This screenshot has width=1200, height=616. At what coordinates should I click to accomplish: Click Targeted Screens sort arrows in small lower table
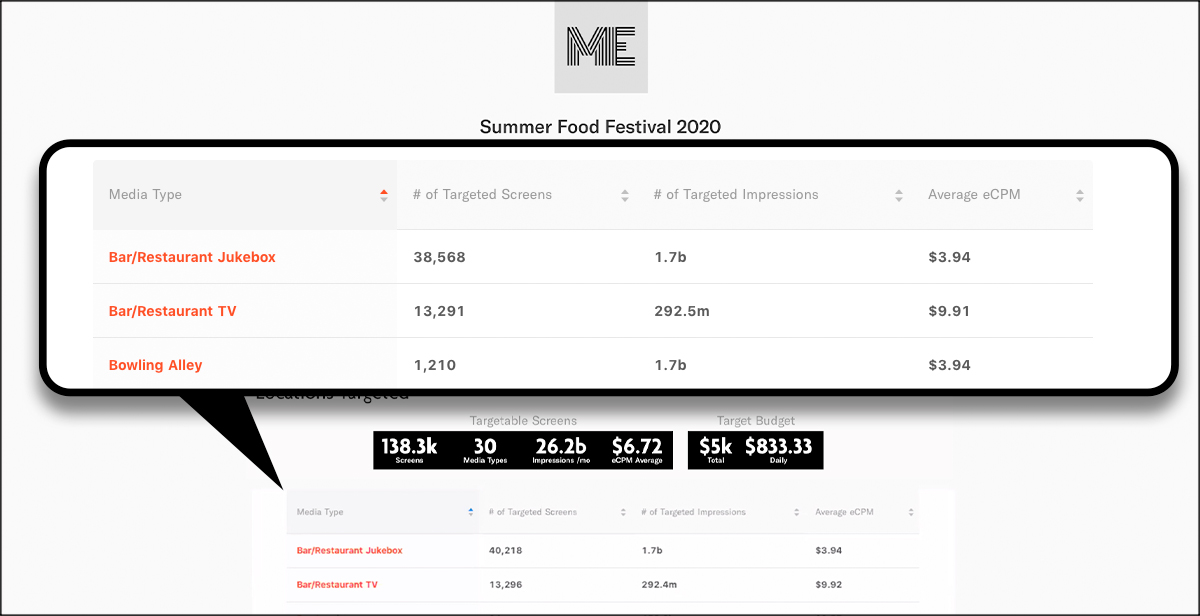tap(622, 512)
